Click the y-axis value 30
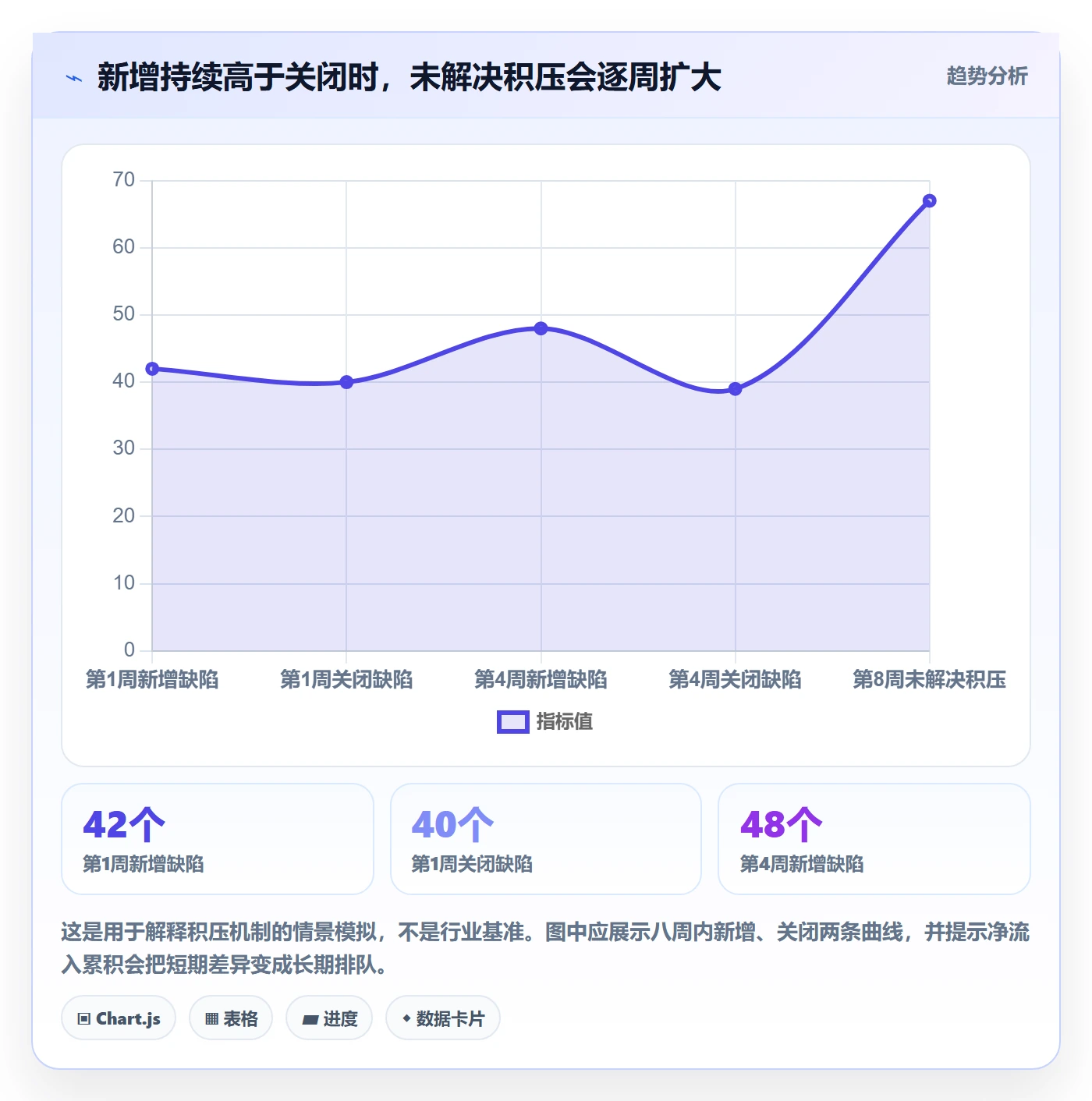 coord(124,448)
